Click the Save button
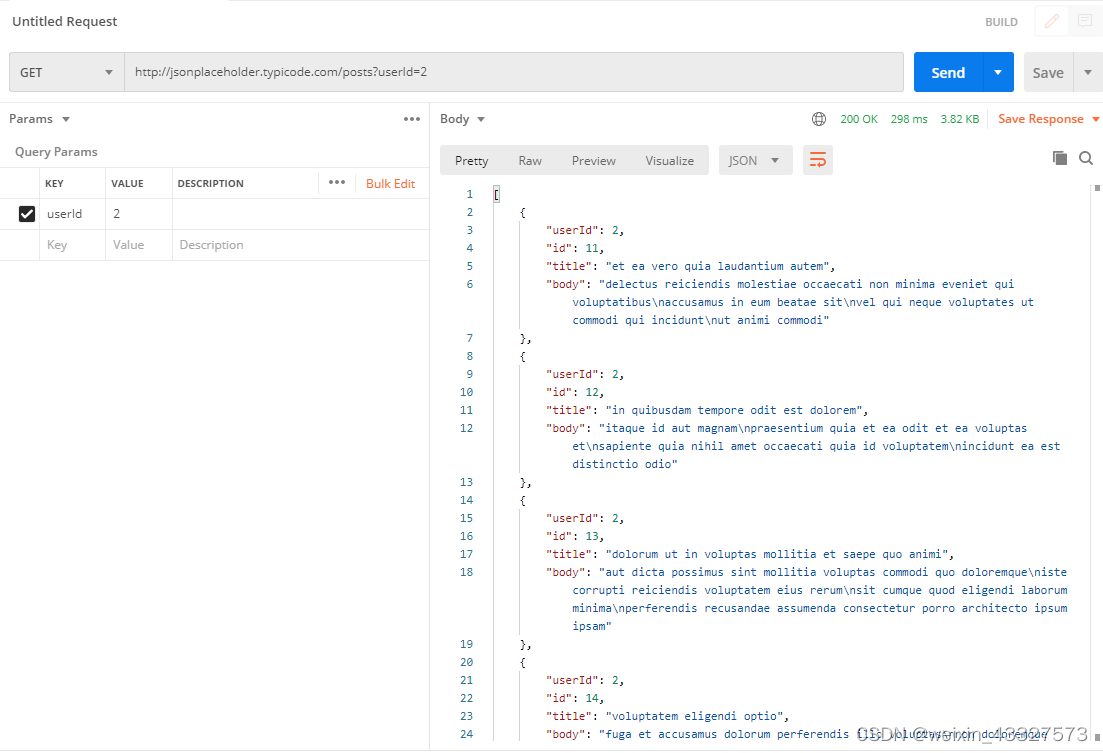This screenshot has height=753, width=1103. click(1048, 72)
